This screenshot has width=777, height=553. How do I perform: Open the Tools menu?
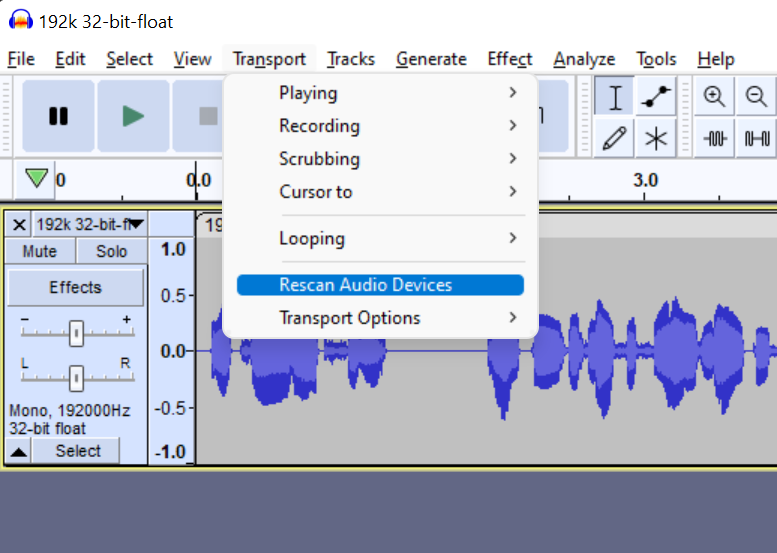pos(656,59)
